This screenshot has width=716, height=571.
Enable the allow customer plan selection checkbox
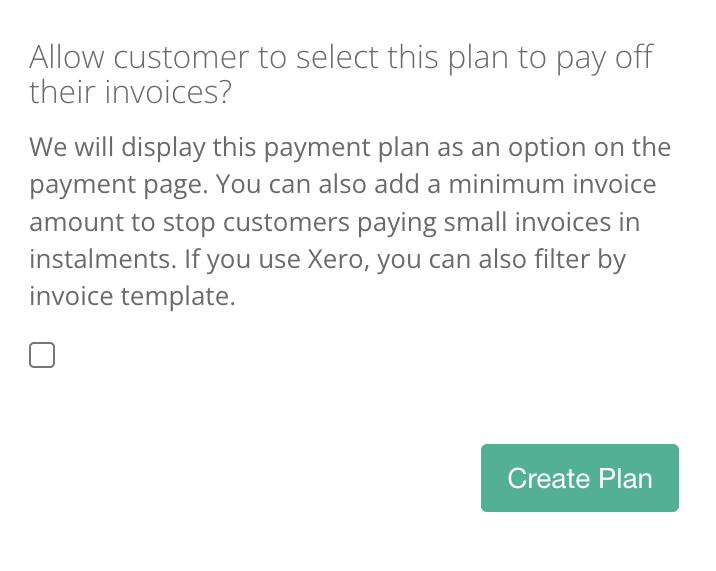coord(42,355)
